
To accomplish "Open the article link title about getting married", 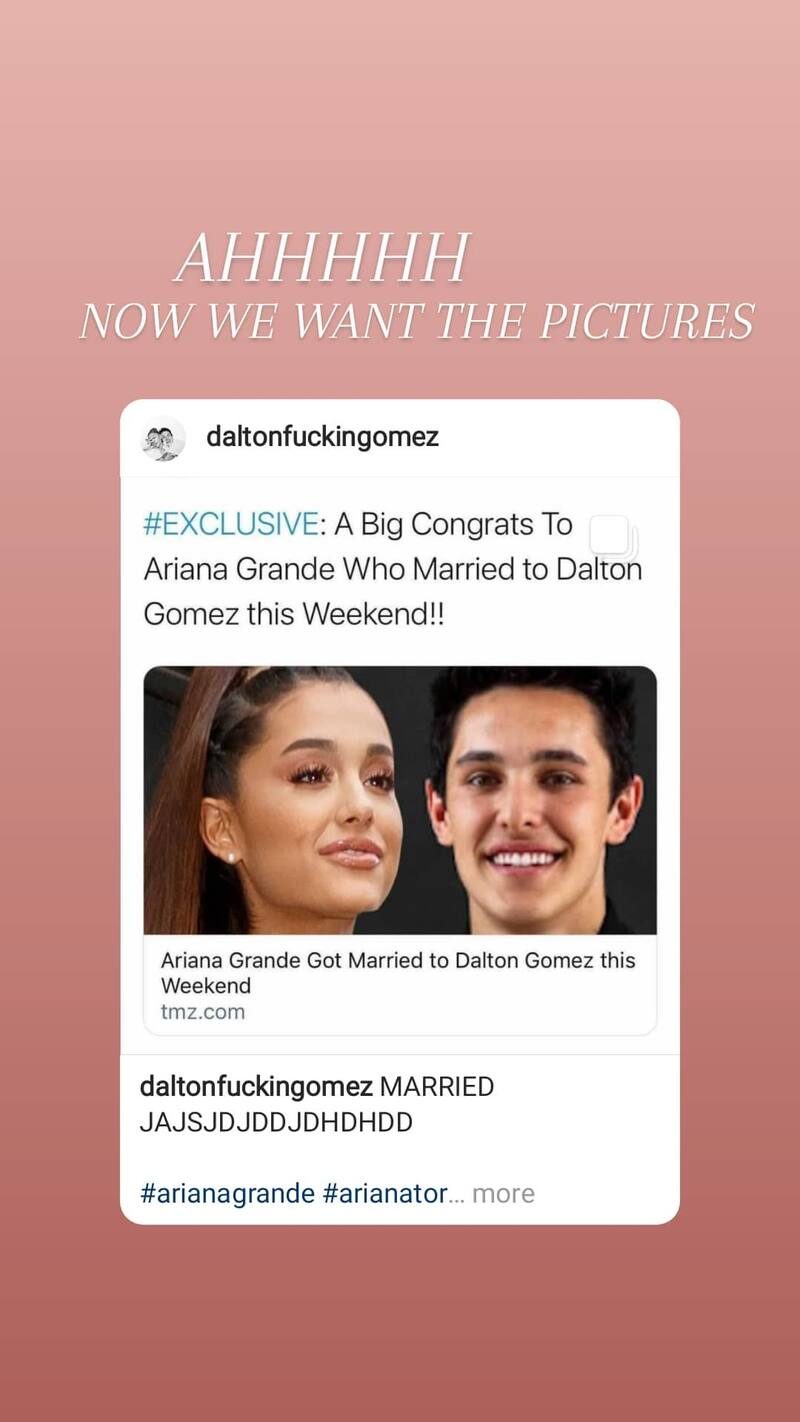I will pos(398,973).
